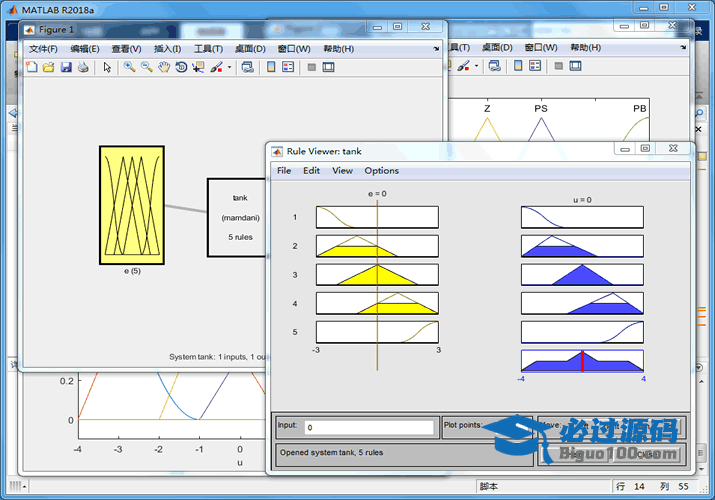Image resolution: width=715 pixels, height=500 pixels.
Task: Dock the background figure using its arrow icon
Action: pos(683,47)
